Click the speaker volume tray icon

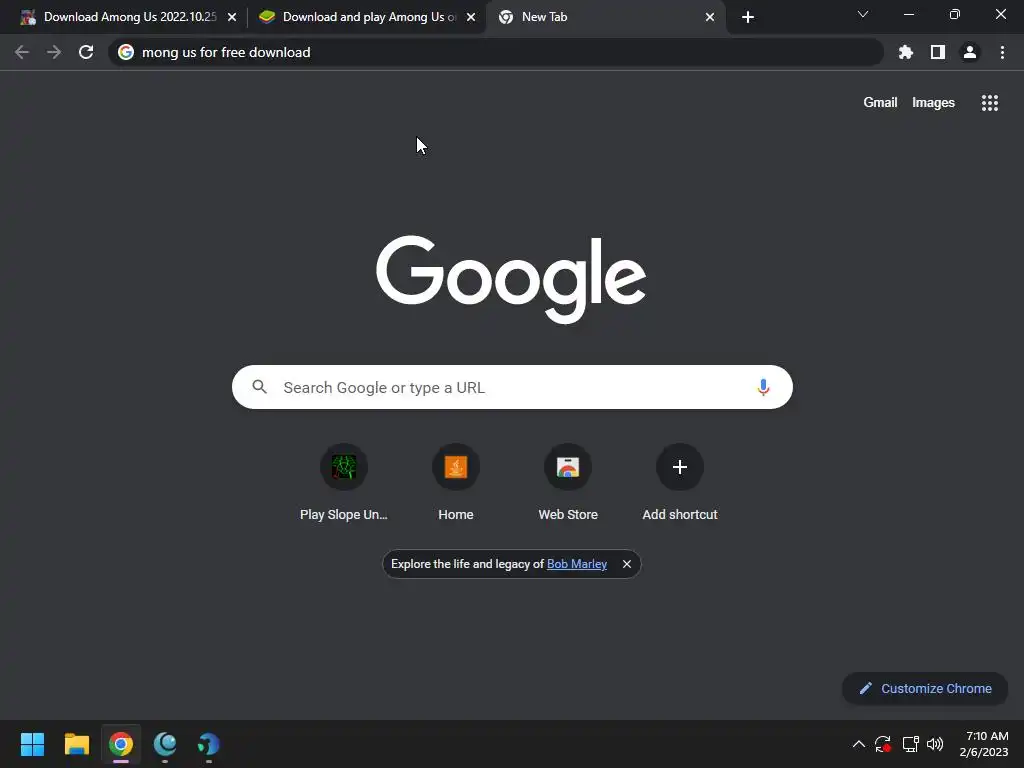pyautogui.click(x=935, y=744)
